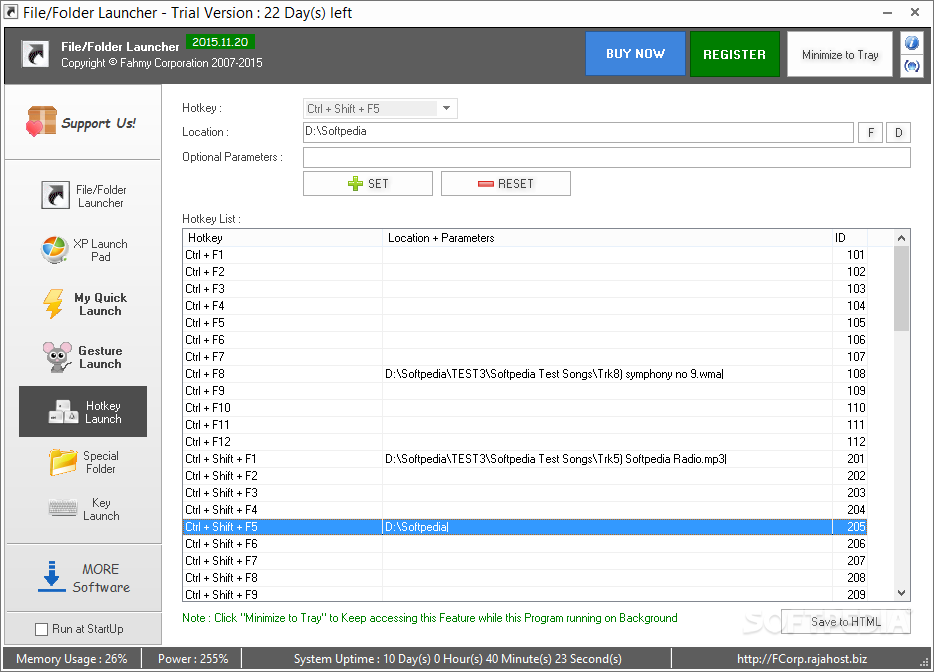Screen dimensions: 934x672
Task: Click the File/Folder Launcher logo in header
Action: [36, 54]
